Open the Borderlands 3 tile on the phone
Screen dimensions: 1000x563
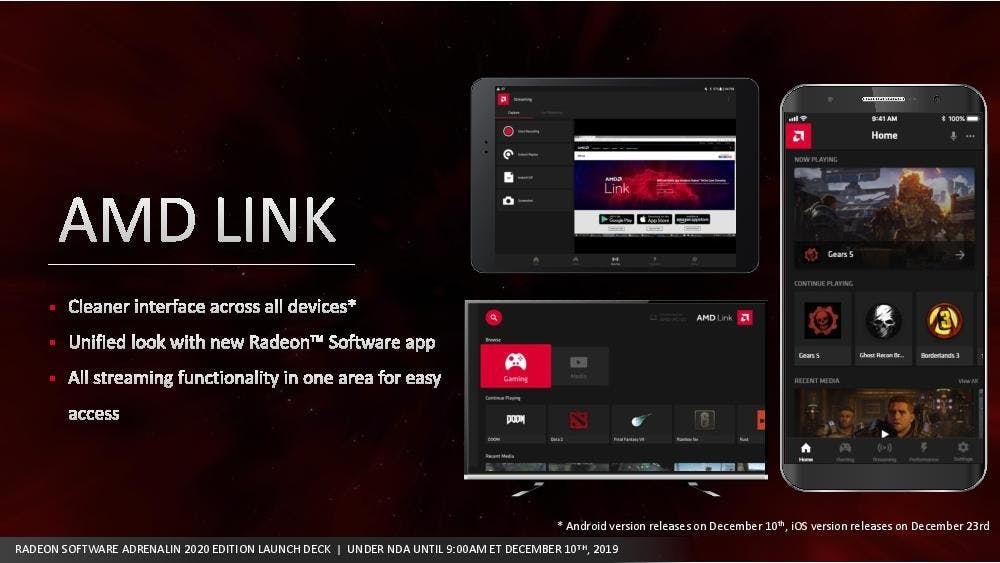click(x=944, y=328)
